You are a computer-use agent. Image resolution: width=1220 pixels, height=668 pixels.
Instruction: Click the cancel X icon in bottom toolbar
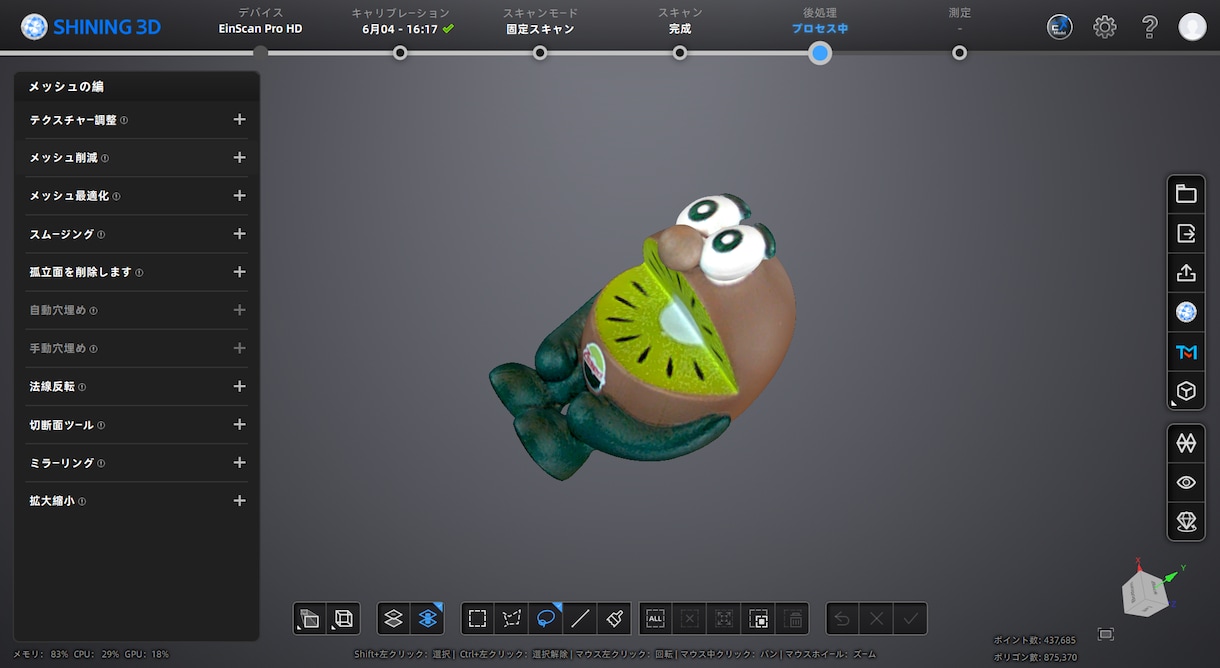coord(876,619)
